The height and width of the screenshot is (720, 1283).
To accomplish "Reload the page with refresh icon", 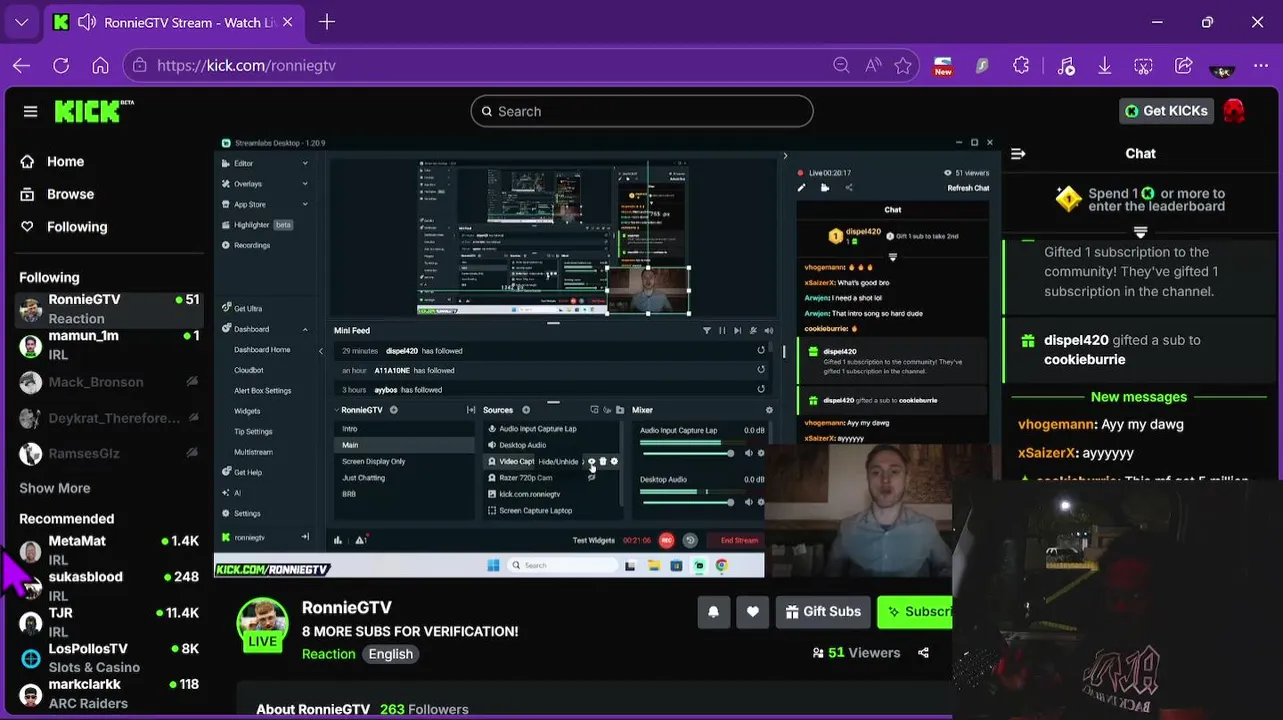I will tap(61, 65).
